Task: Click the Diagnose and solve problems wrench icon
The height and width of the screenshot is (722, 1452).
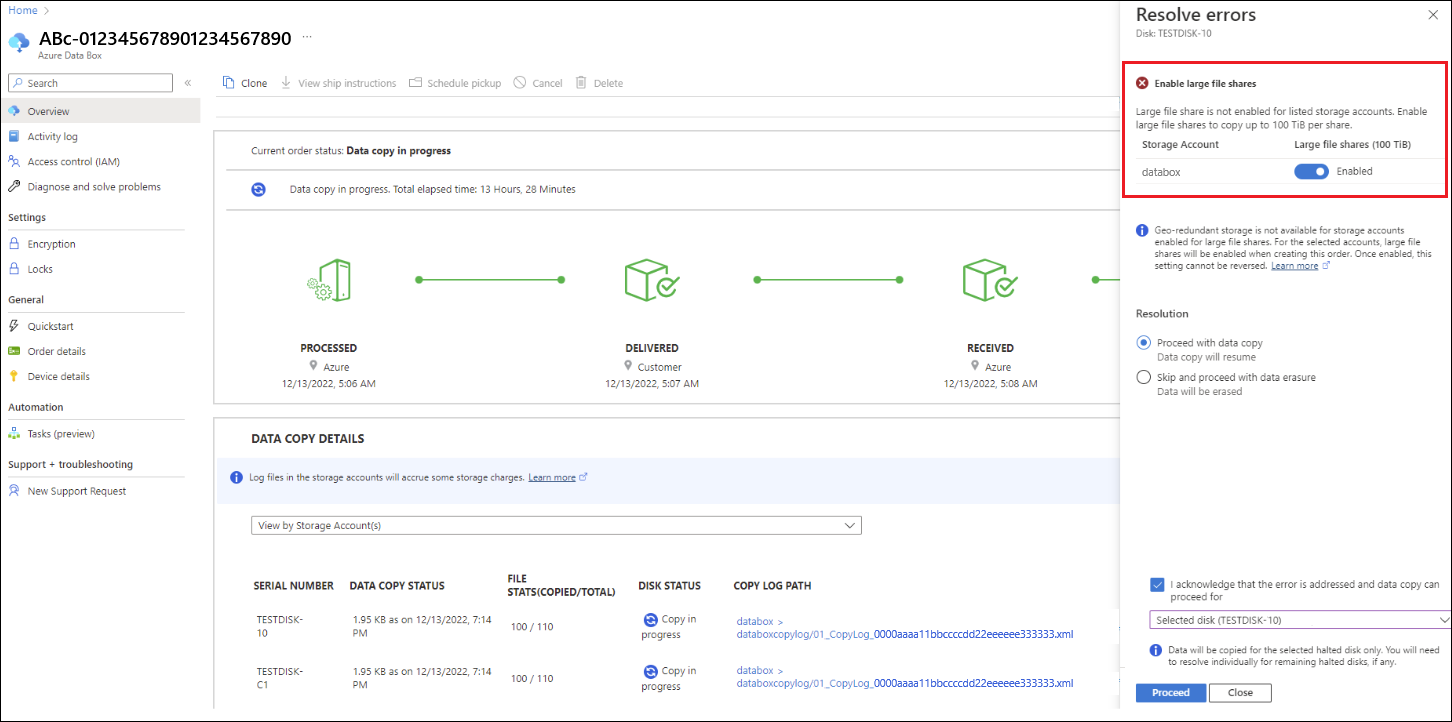Action: pos(14,187)
